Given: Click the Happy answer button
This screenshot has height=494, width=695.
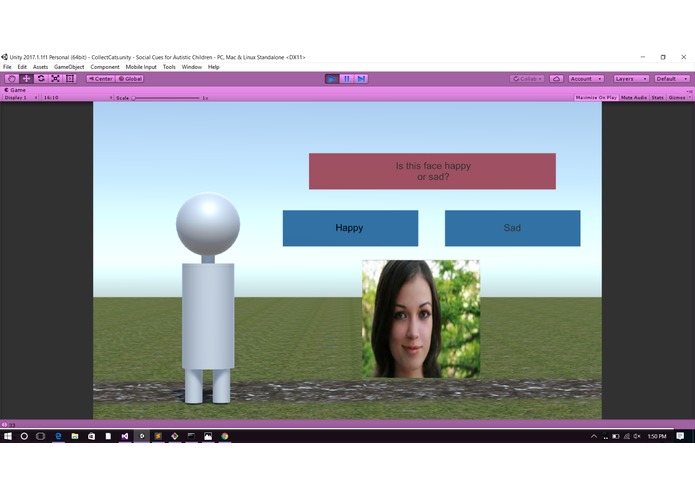Looking at the screenshot, I should [x=350, y=228].
